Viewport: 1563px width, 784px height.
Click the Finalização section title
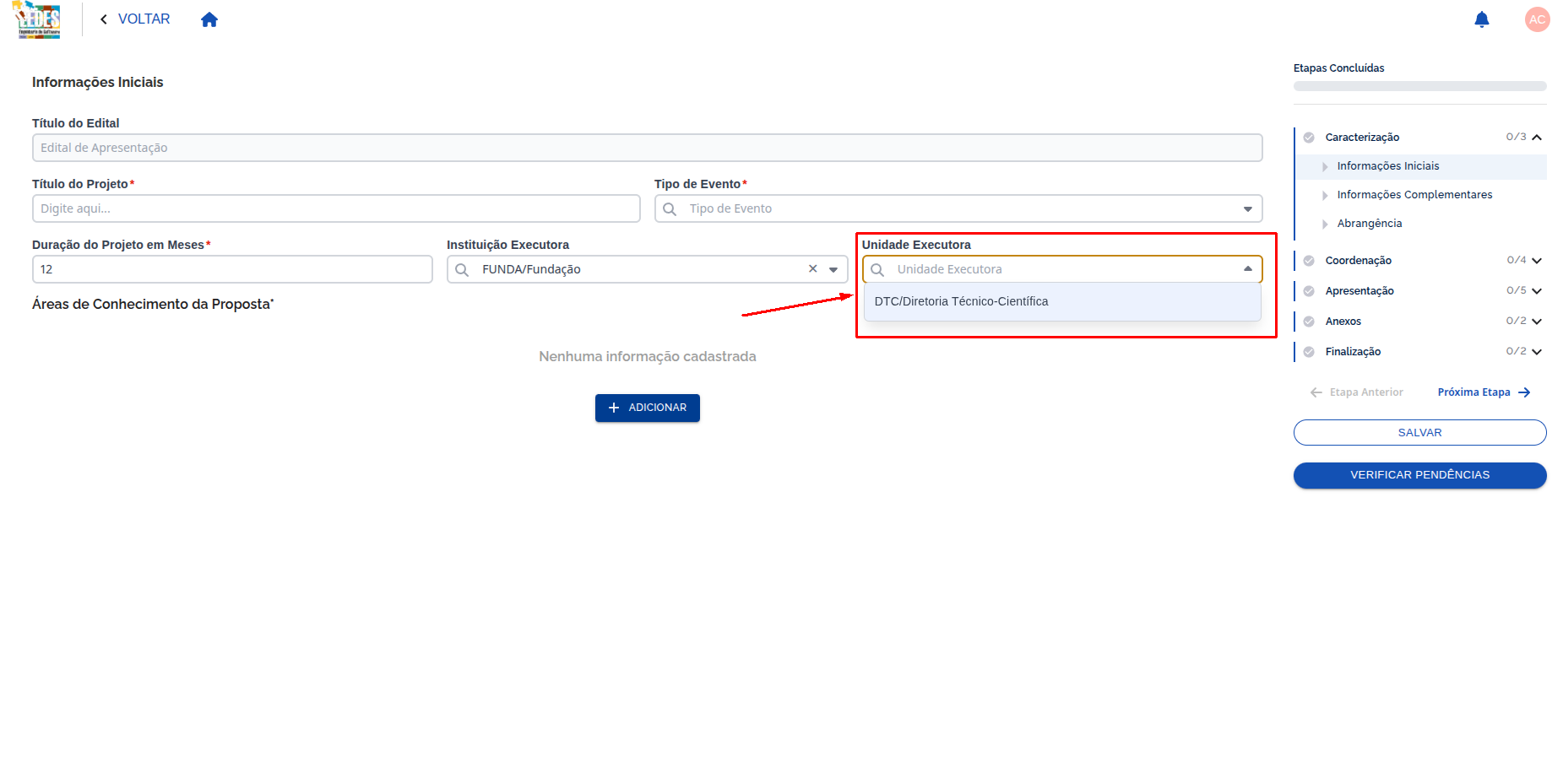1353,352
